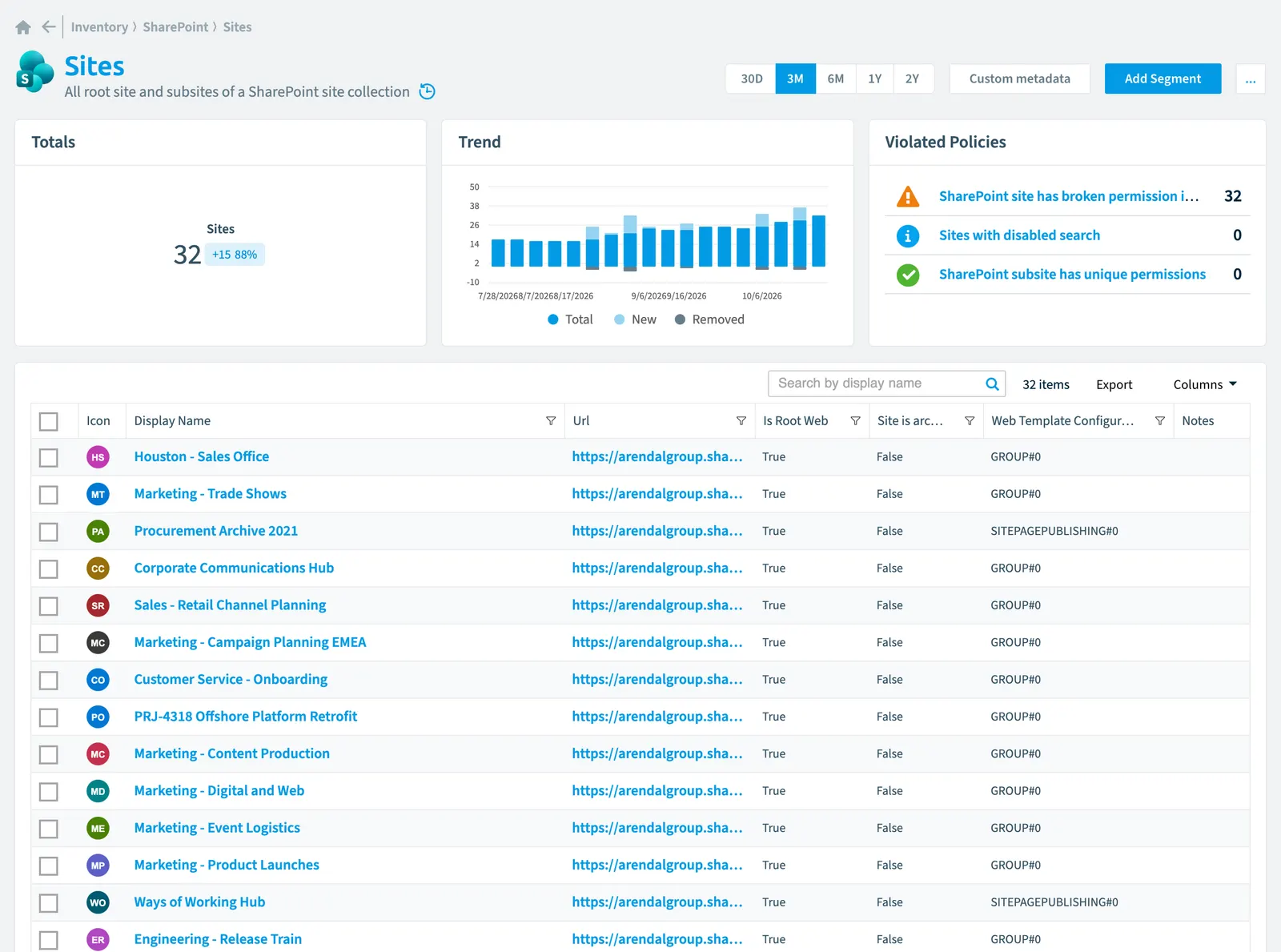1281x952 pixels.
Task: Click the search magnifier icon
Action: click(x=992, y=384)
